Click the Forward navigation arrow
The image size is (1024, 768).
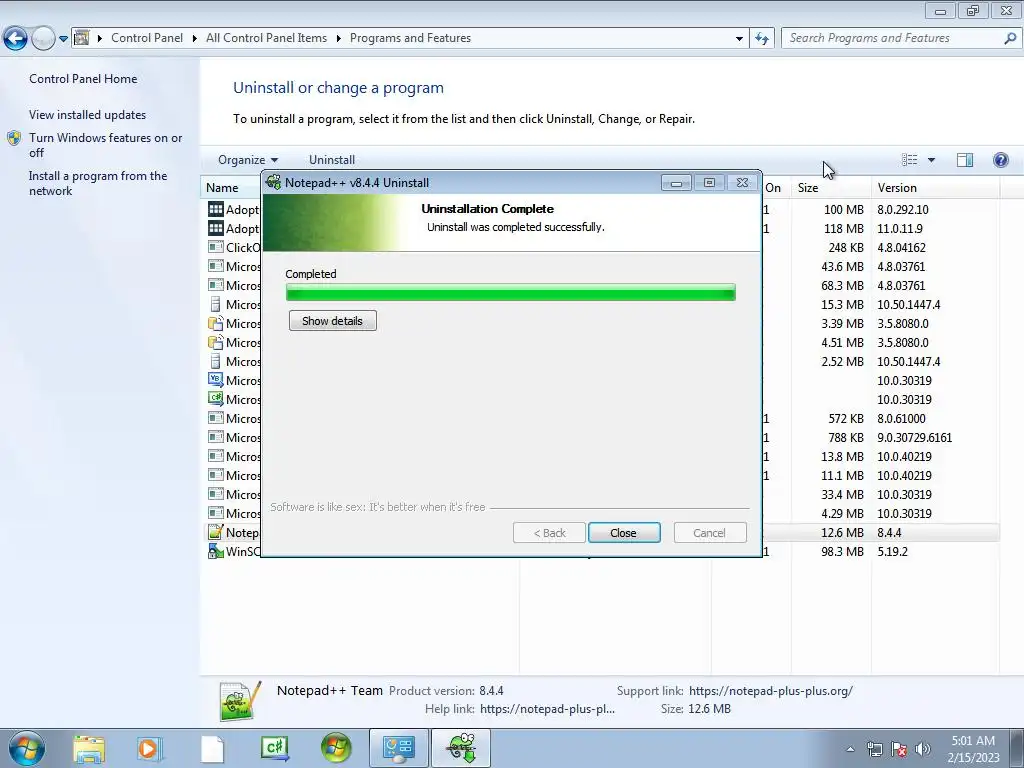43,39
